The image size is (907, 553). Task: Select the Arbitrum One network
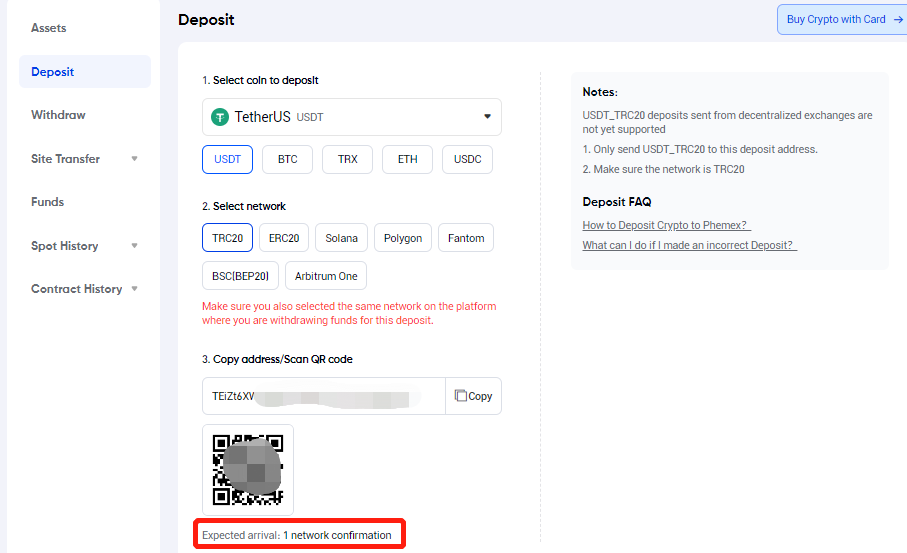326,276
